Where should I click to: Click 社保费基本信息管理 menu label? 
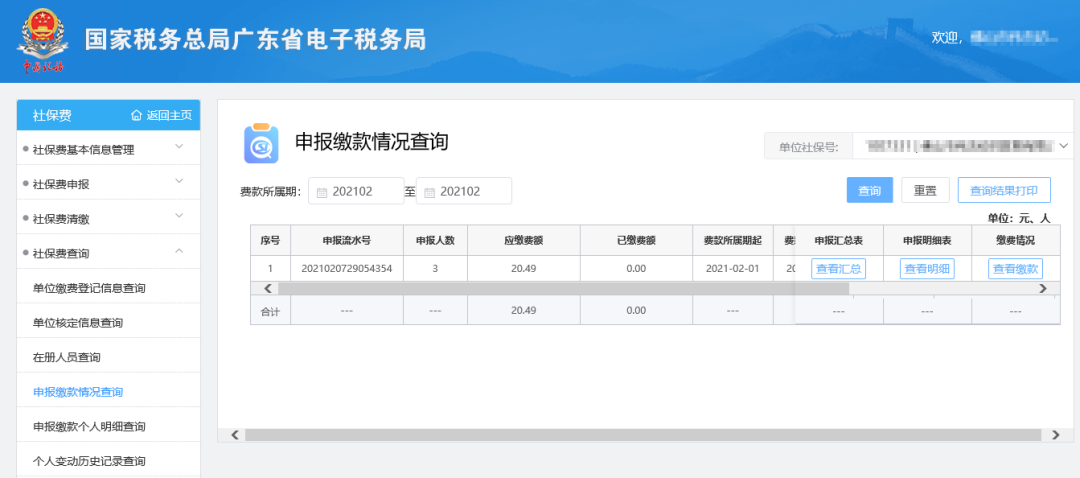83,149
